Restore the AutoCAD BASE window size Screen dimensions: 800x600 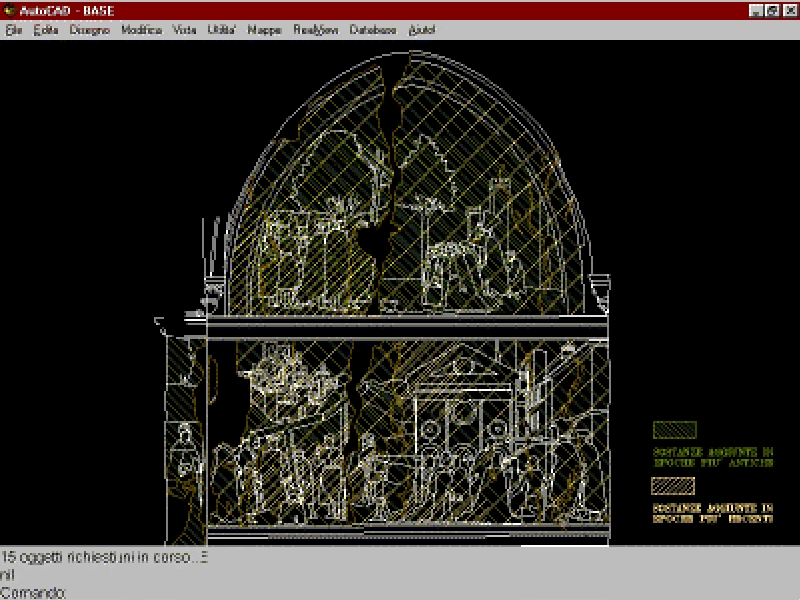coord(772,10)
